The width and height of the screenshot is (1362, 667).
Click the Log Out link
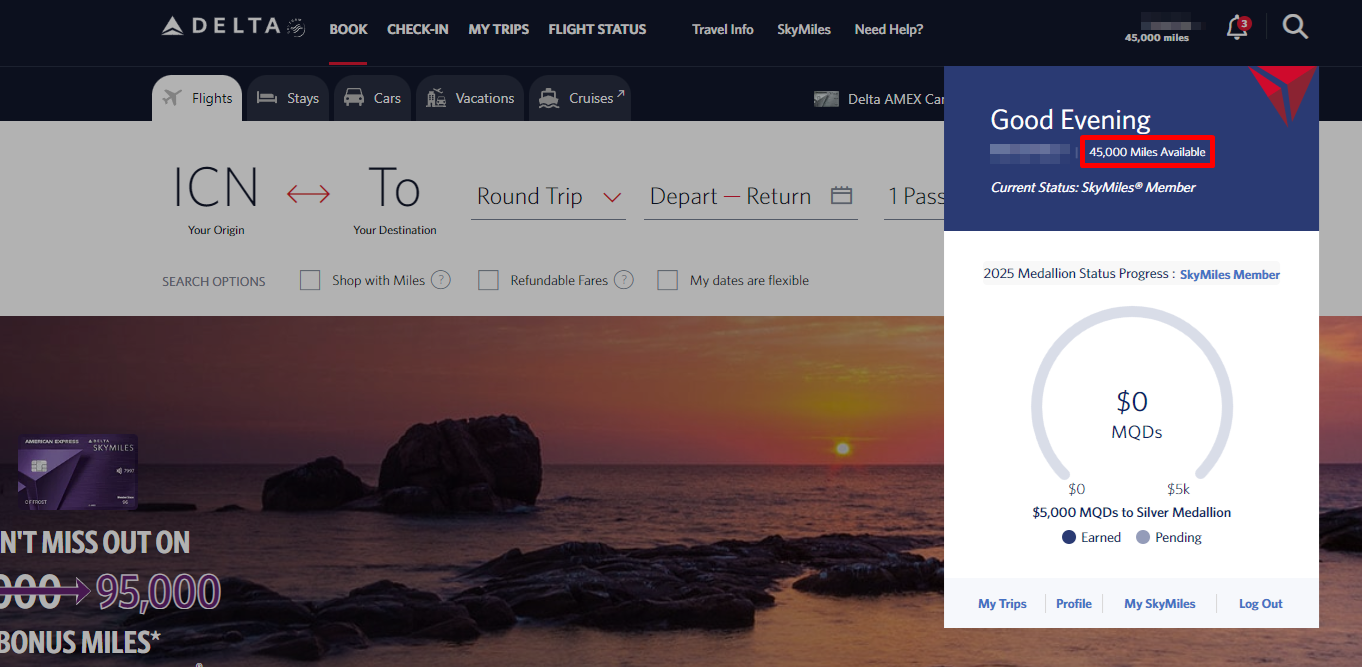[1261, 603]
